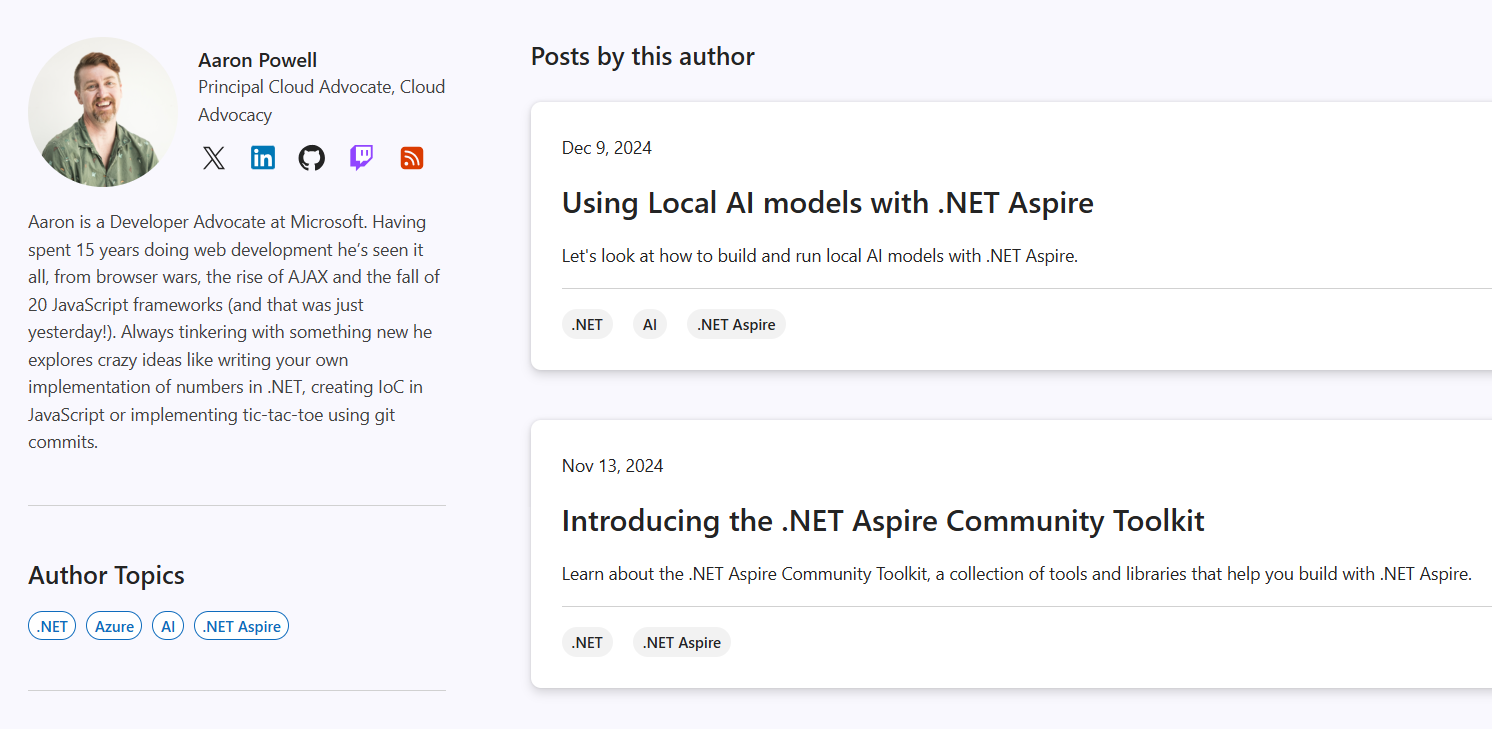
Task: Select the .NET Aspire topic under Author Topics
Action: (241, 626)
